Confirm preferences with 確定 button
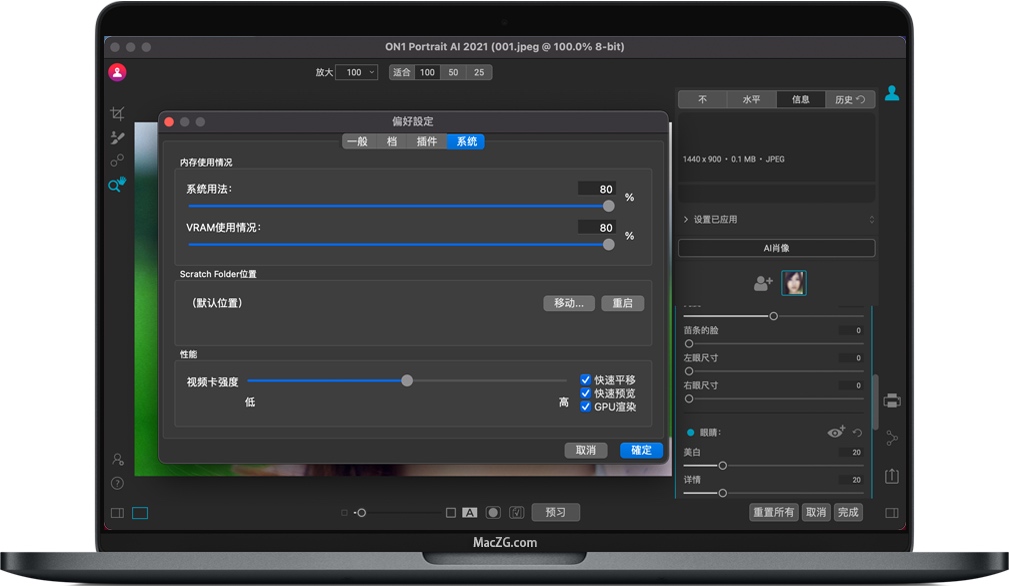The width and height of the screenshot is (1009, 586). pyautogui.click(x=641, y=450)
